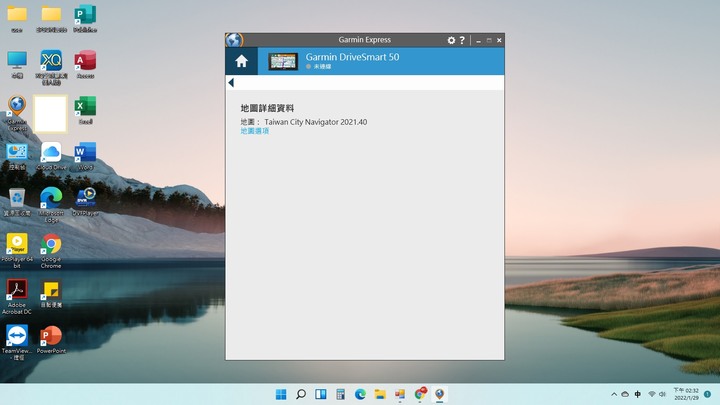Open Garmin Express help question mark
The height and width of the screenshot is (405, 720).
point(462,40)
